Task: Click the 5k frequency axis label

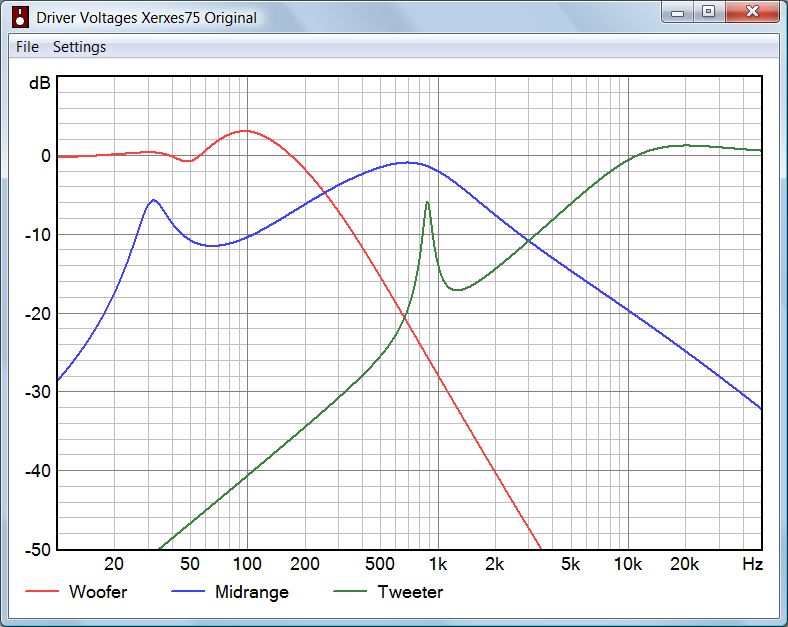Action: 570,564
